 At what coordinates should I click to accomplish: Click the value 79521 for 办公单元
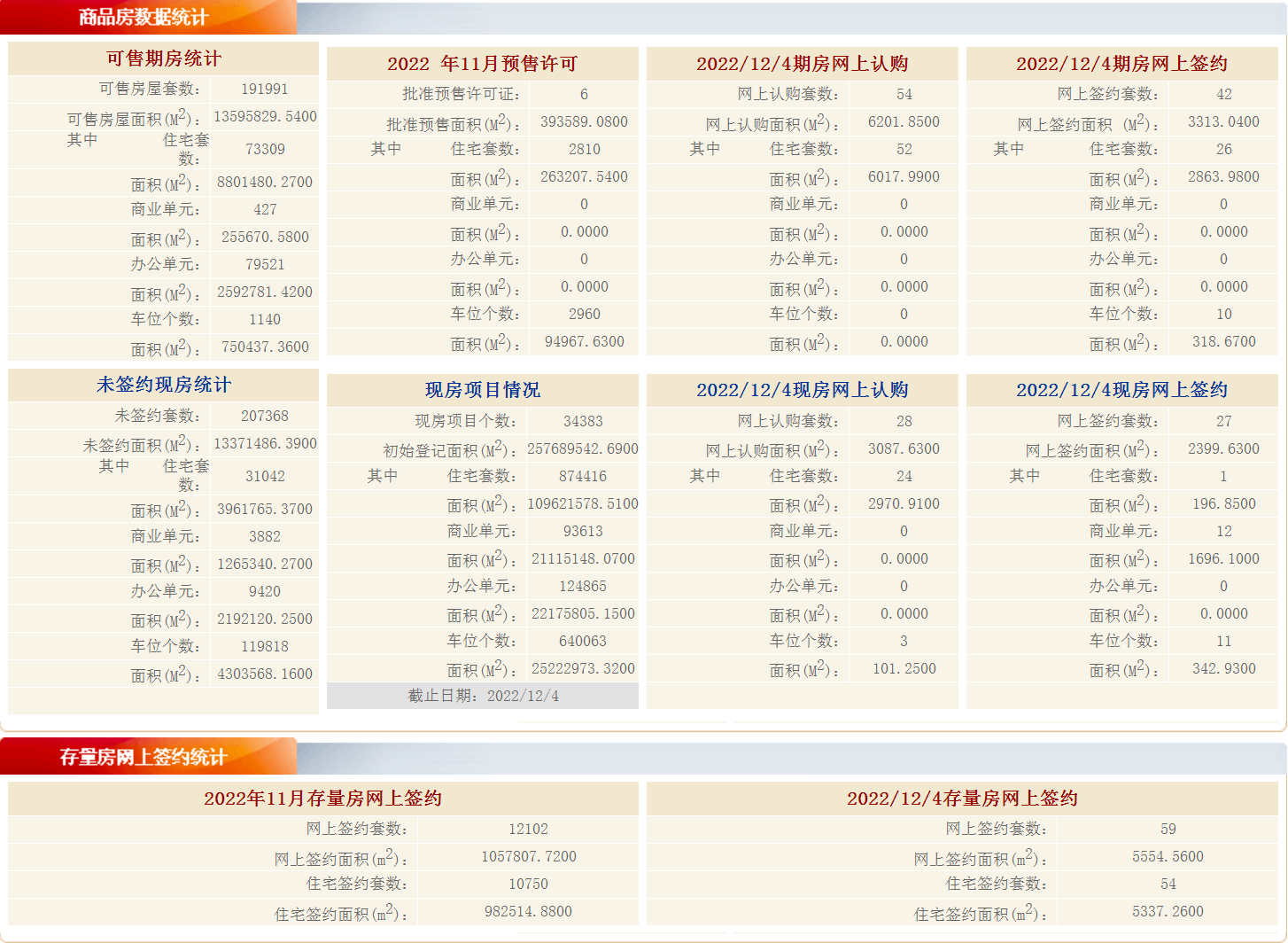pyautogui.click(x=265, y=264)
